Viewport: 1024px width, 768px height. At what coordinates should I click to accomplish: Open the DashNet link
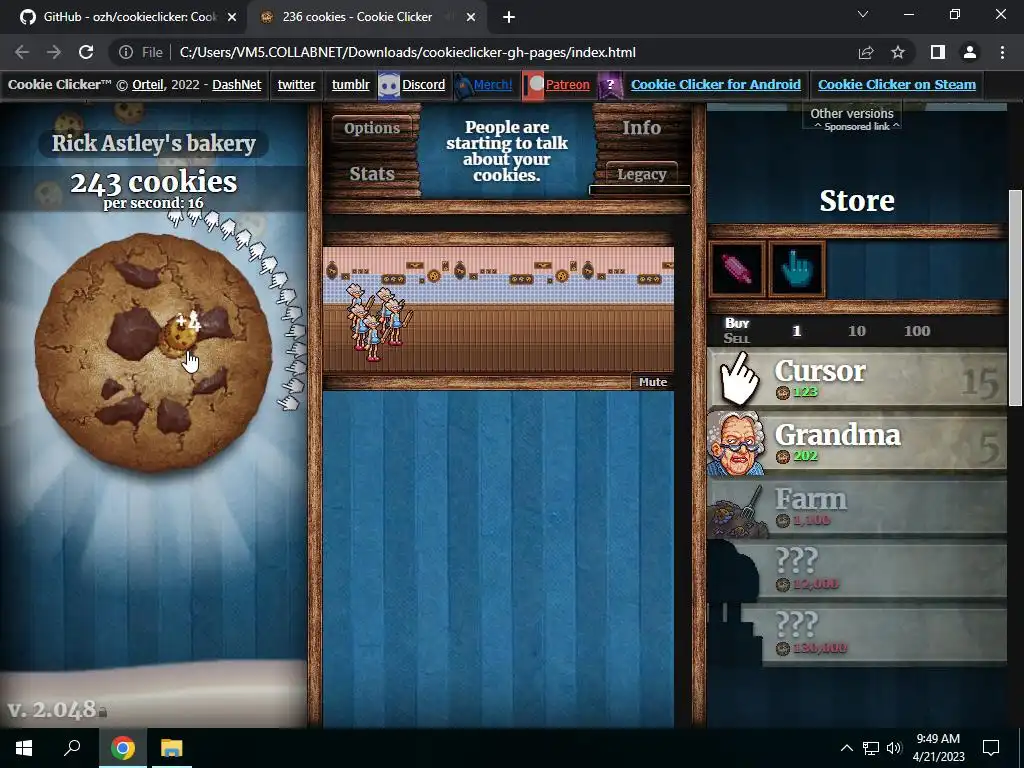coord(236,85)
